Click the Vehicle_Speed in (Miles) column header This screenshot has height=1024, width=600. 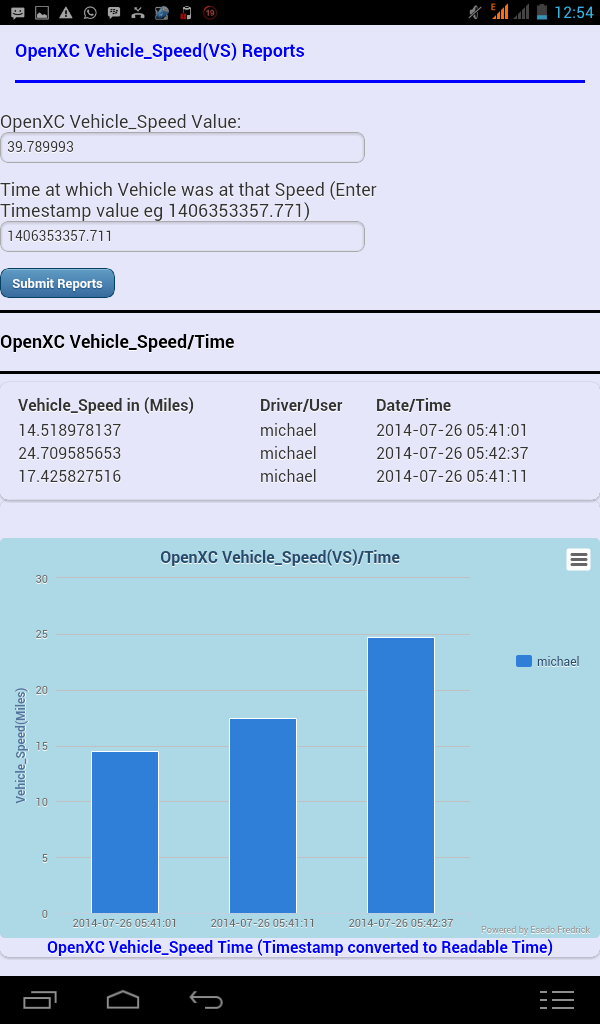(x=106, y=406)
